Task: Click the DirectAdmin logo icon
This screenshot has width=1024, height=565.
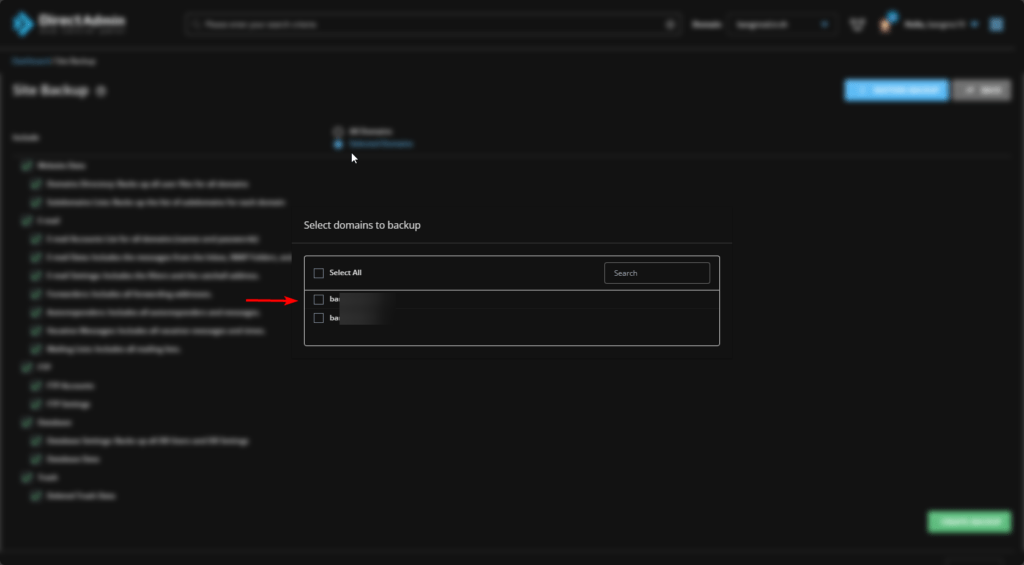Action: tap(22, 24)
